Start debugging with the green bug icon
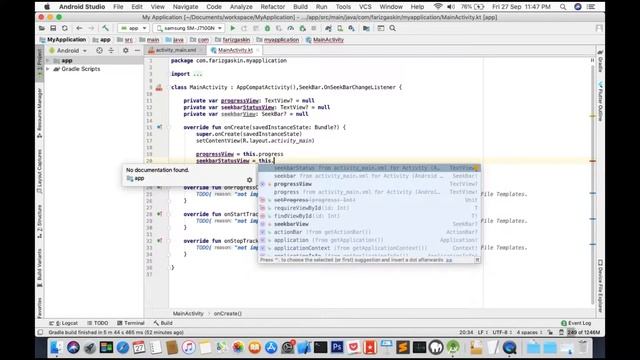This screenshot has height=360, width=640. pos(267,28)
